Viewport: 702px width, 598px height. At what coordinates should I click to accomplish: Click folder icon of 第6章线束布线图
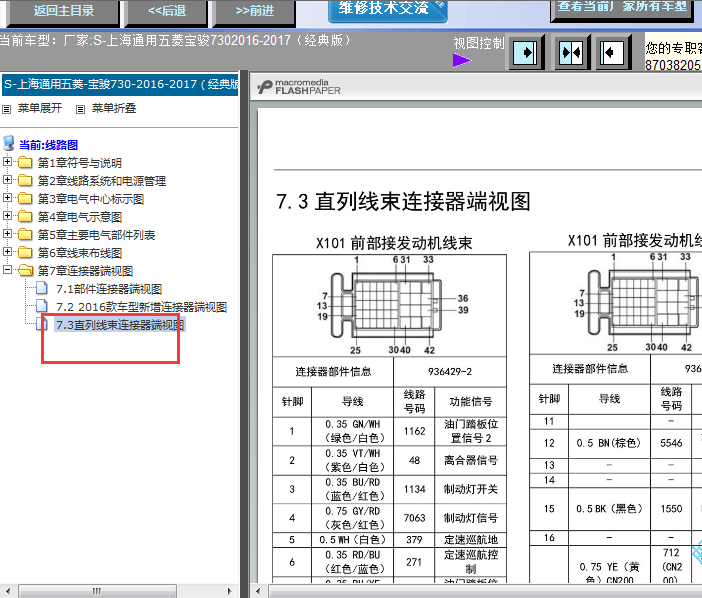[25, 252]
